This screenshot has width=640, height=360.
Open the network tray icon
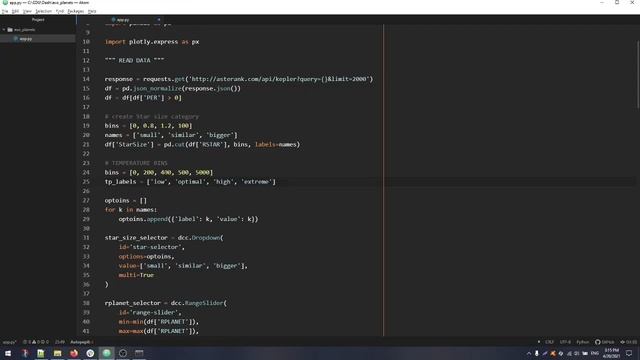point(569,353)
